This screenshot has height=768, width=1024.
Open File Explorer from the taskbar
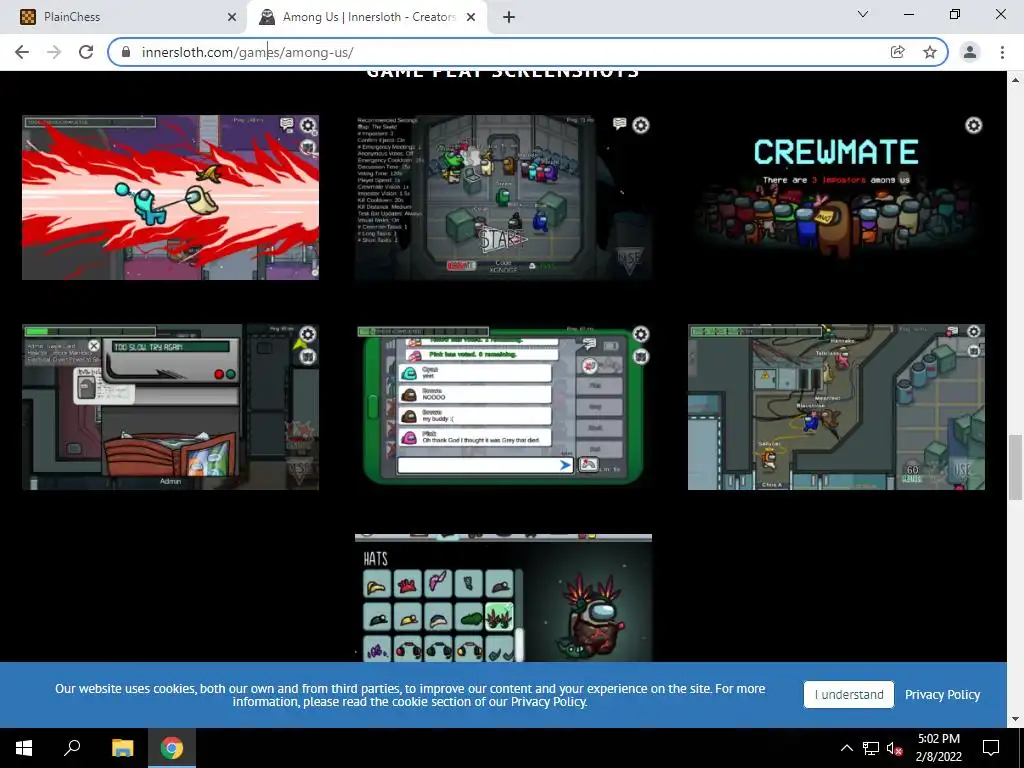point(122,748)
